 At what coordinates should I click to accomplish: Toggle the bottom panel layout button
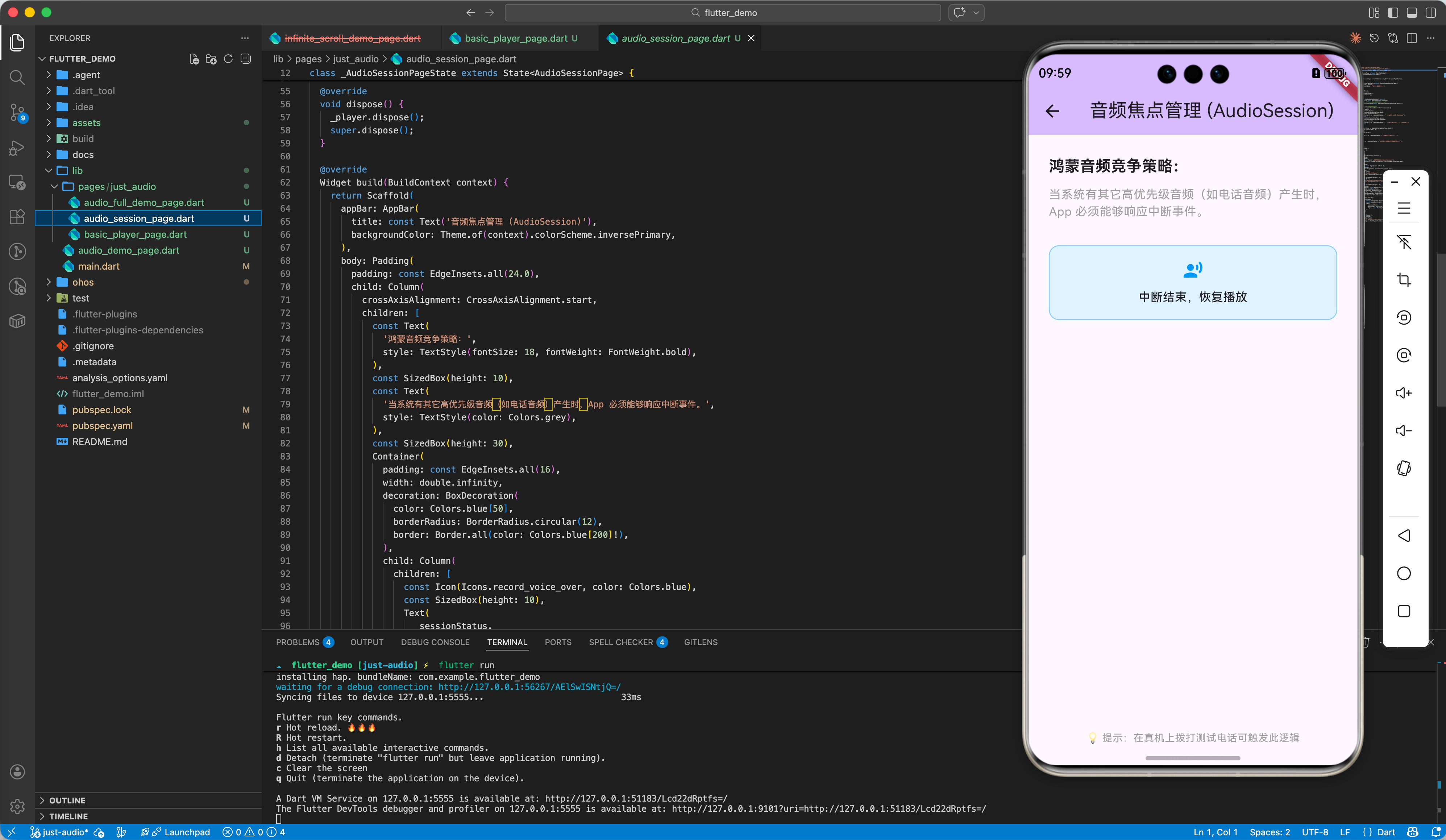coord(1412,13)
